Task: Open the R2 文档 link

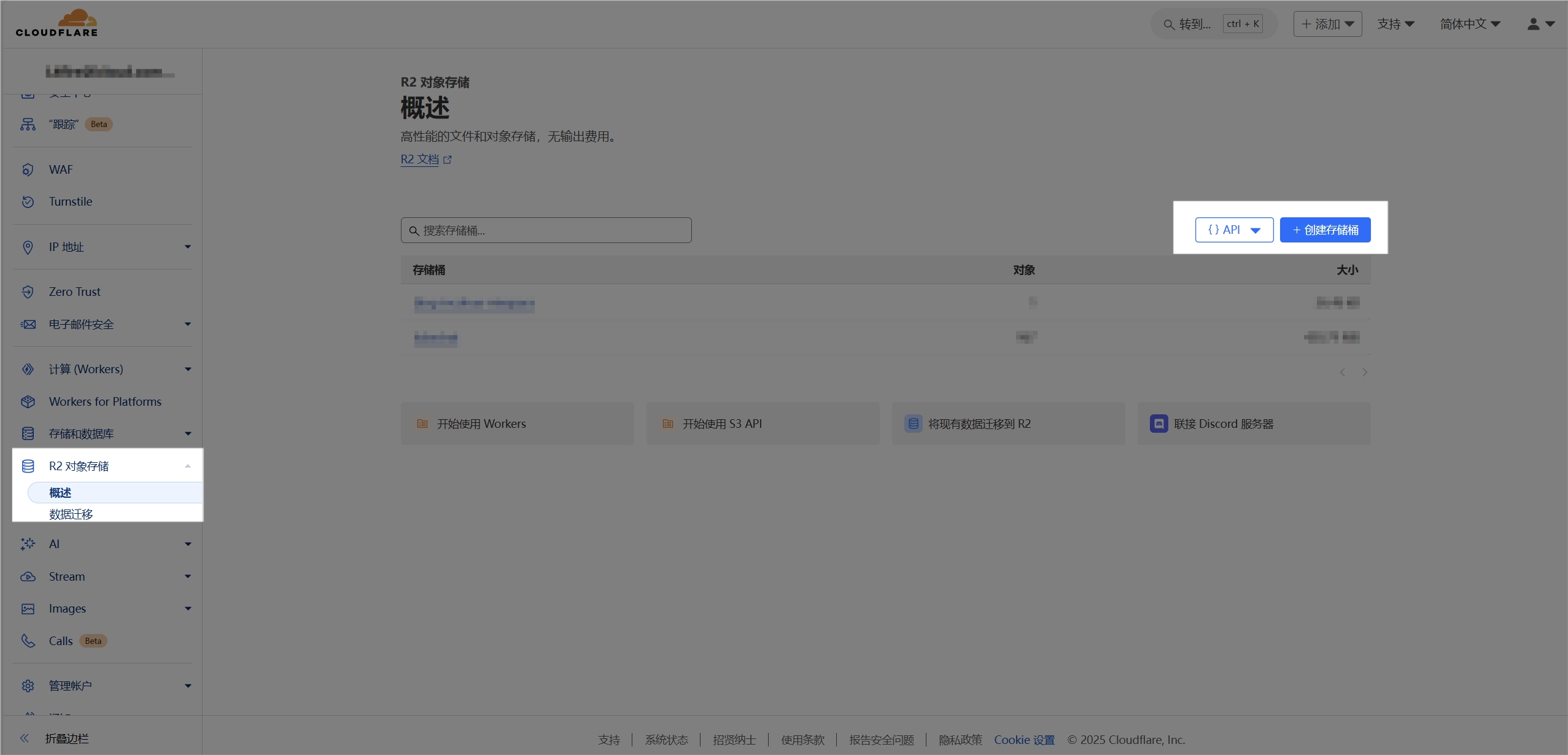Action: pos(420,160)
